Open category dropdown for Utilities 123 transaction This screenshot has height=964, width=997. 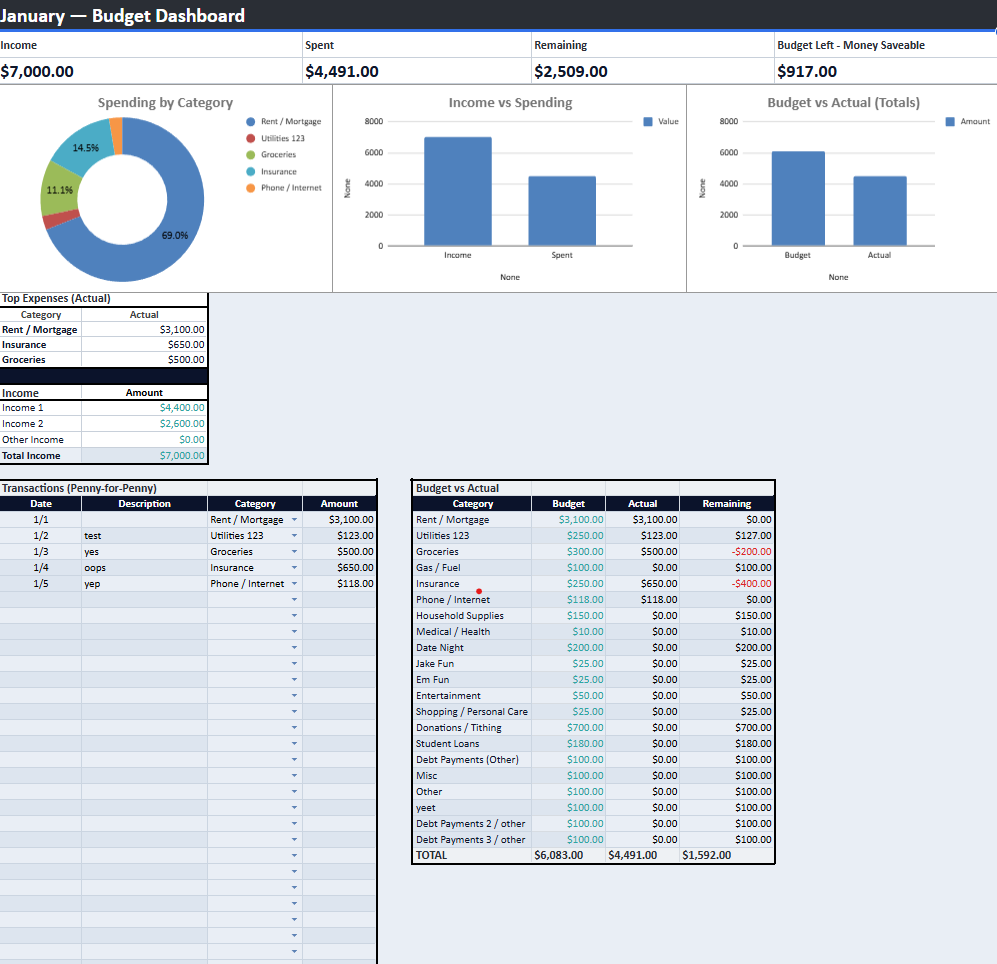tap(294, 535)
